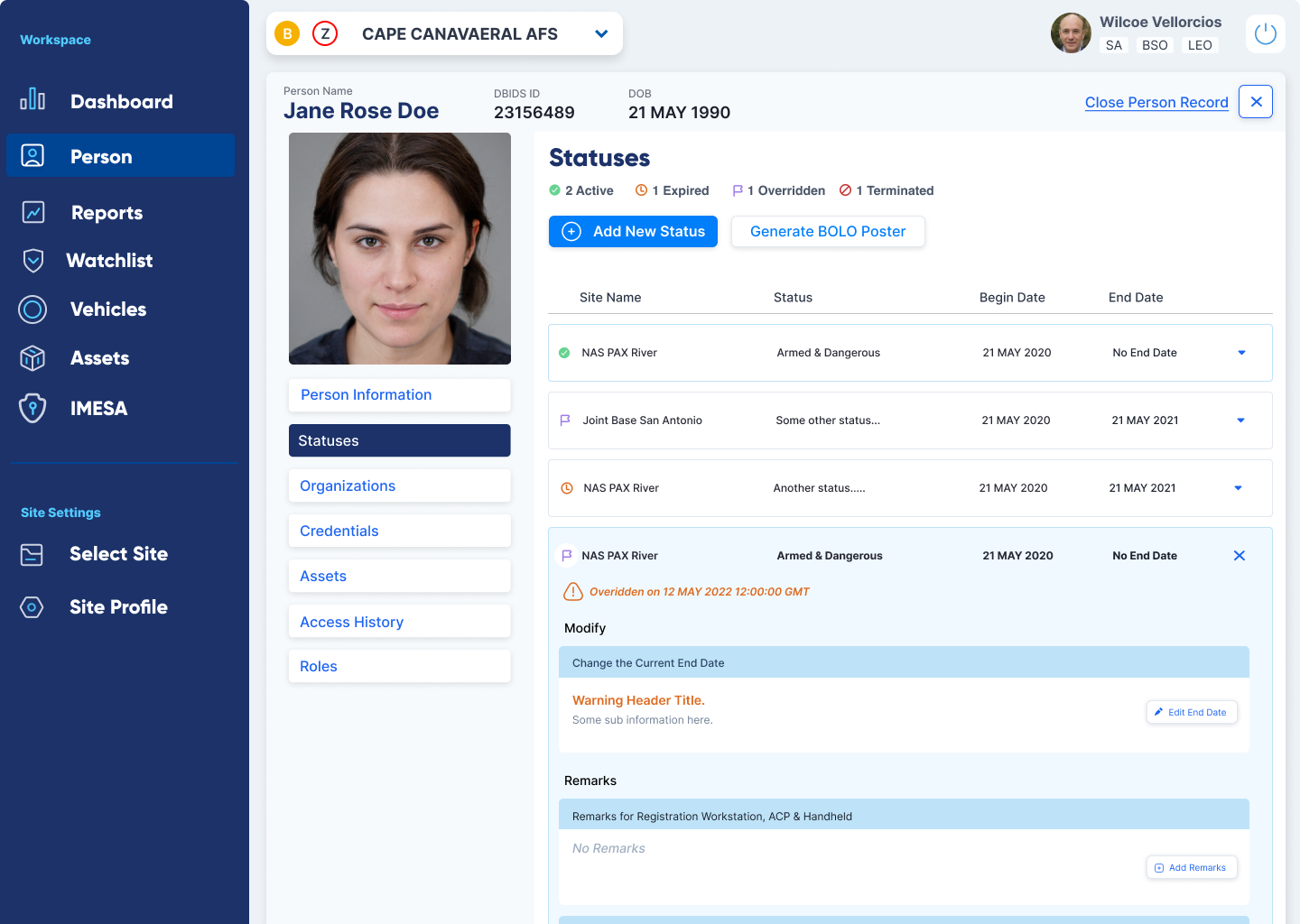The image size is (1300, 924).
Task: Click the Reports chart icon
Action: 33,212
